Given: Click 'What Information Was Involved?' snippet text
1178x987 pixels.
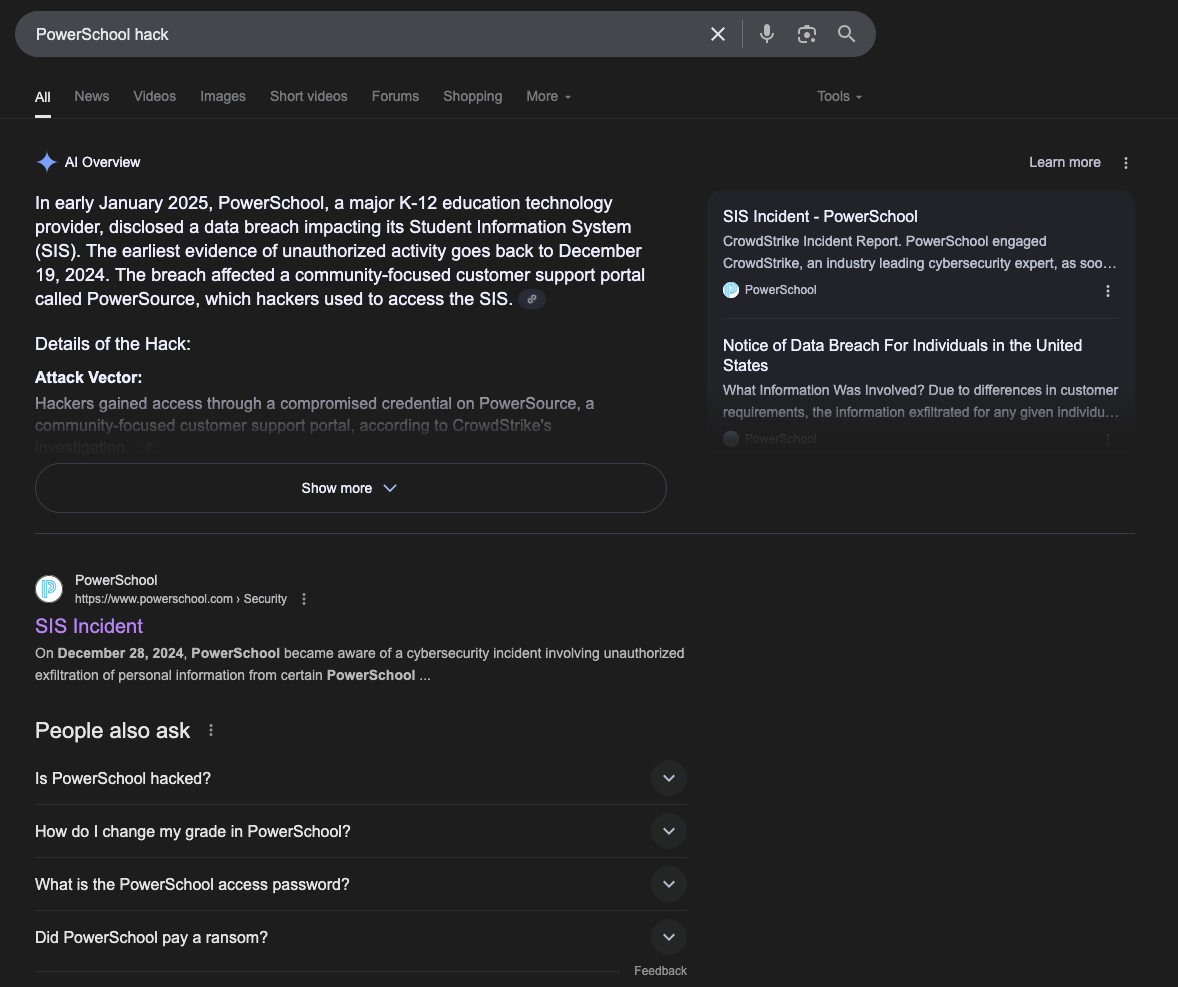Looking at the screenshot, I should click(x=823, y=391).
